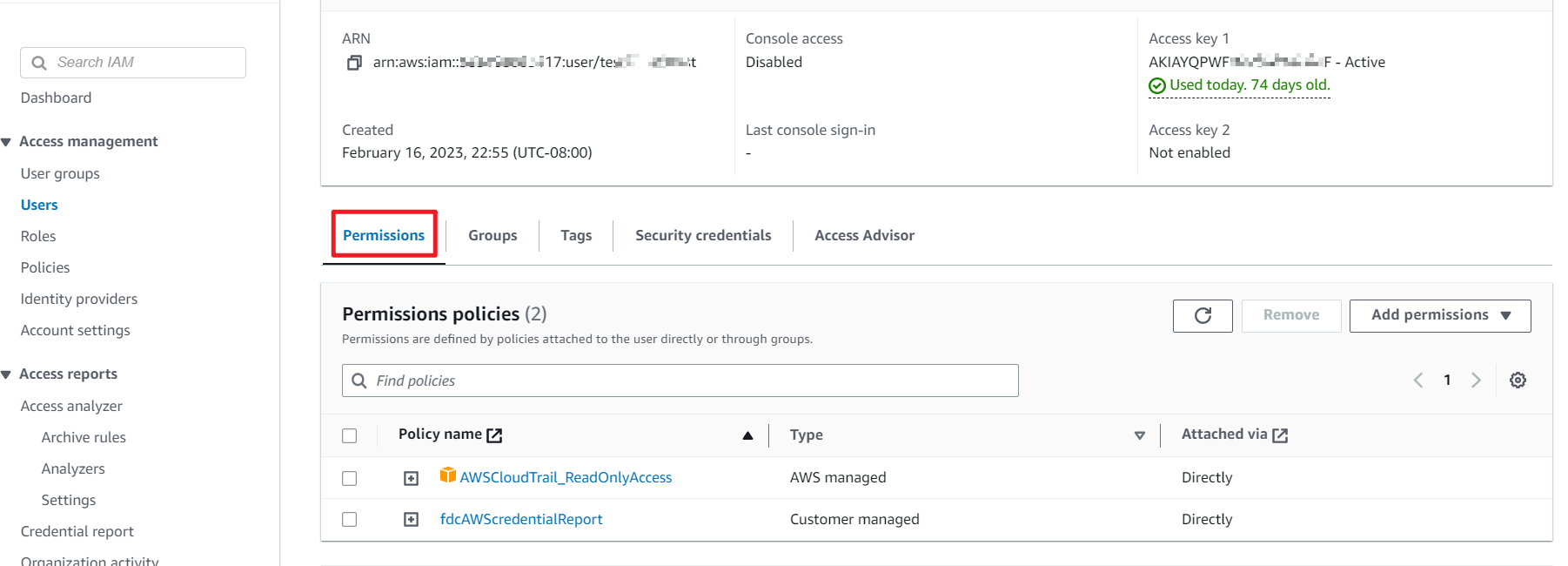1568x566 pixels.
Task: Check the AWSCloudTrail_ReadOnlyAccess policy checkbox
Action: tap(350, 478)
